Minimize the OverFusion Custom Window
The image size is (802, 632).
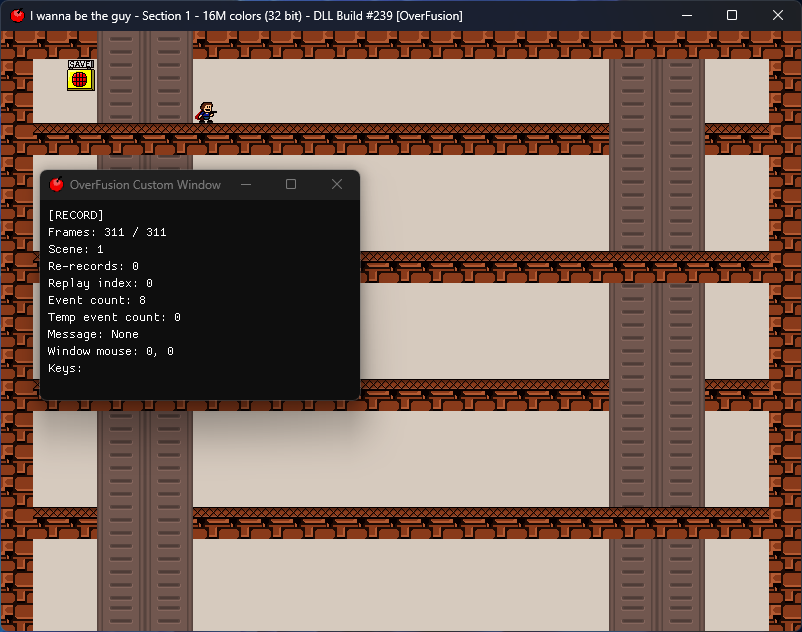click(246, 184)
